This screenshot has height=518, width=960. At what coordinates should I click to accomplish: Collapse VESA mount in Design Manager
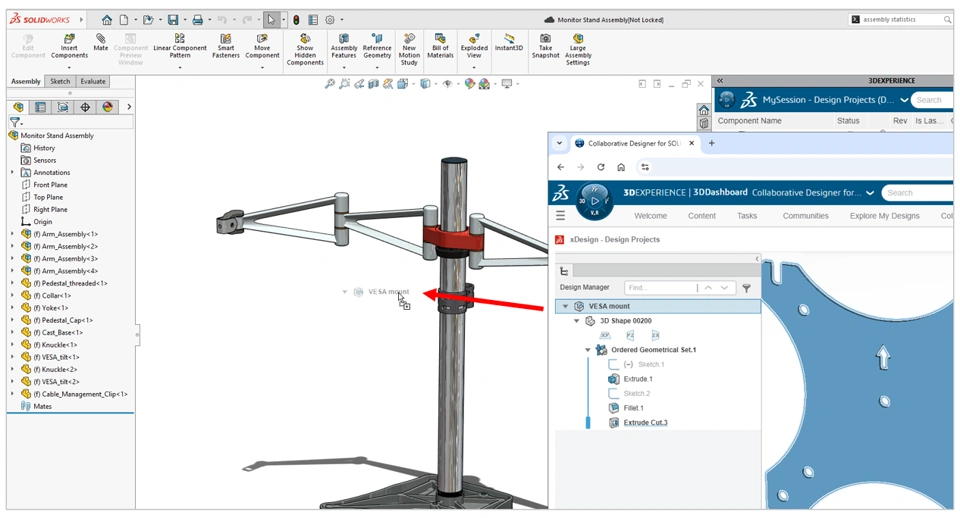[x=565, y=306]
